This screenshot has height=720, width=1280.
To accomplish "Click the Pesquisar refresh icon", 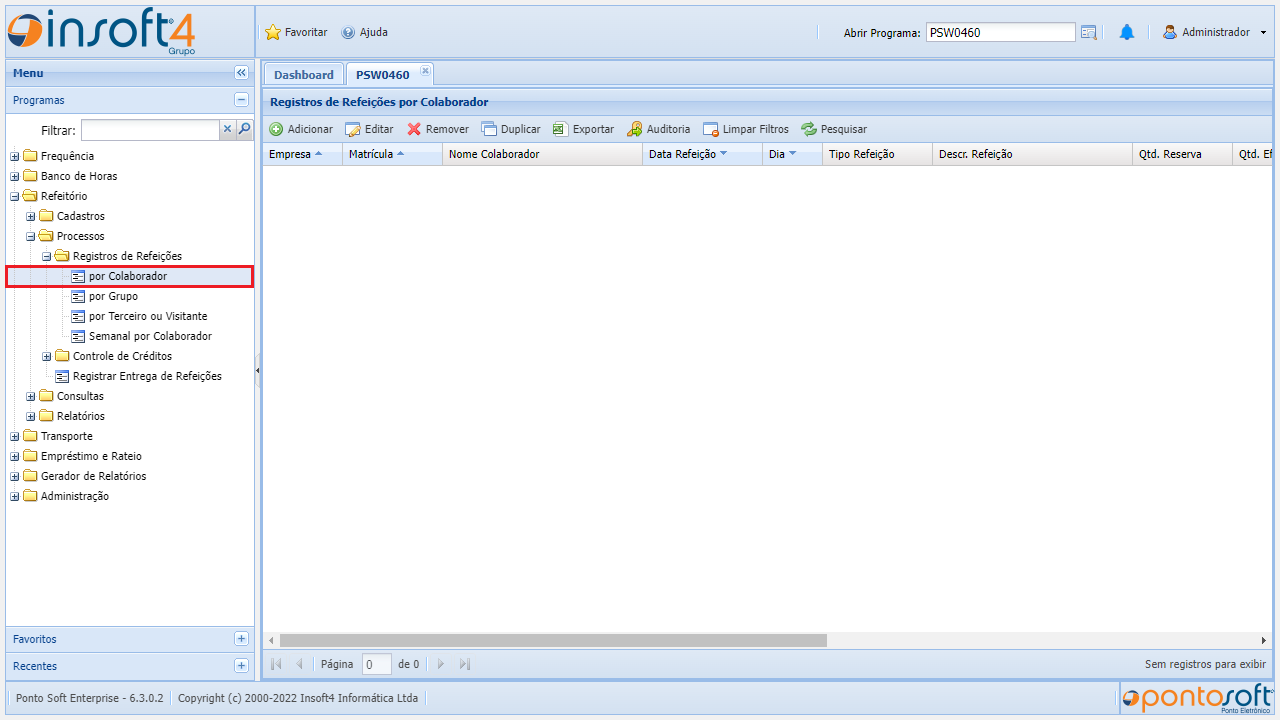I will coord(809,129).
